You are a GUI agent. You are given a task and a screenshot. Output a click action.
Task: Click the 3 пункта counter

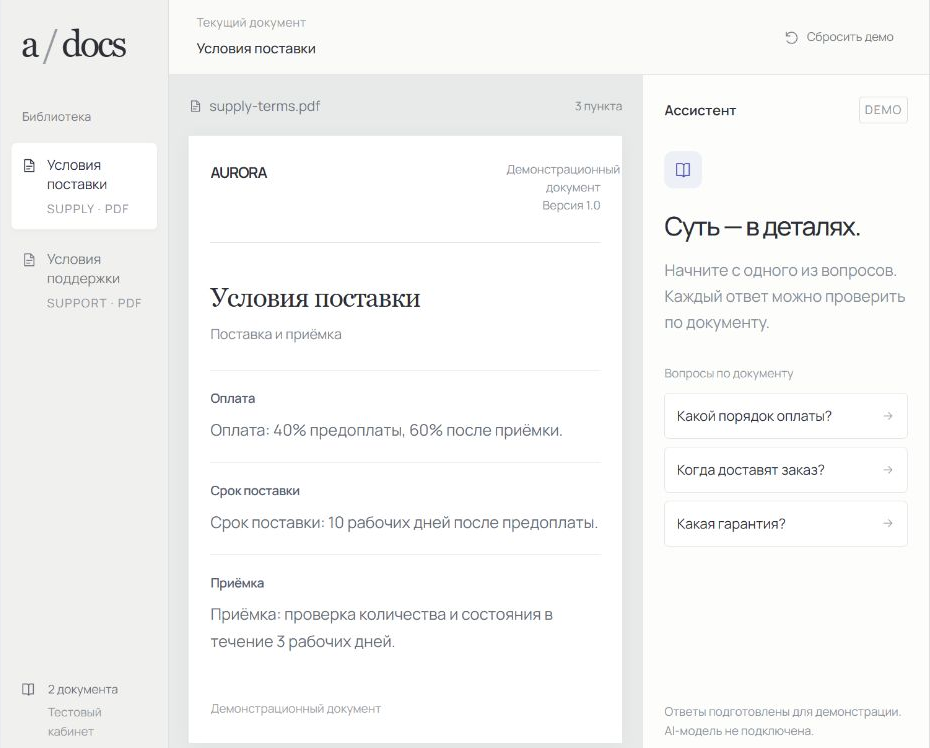click(x=598, y=106)
